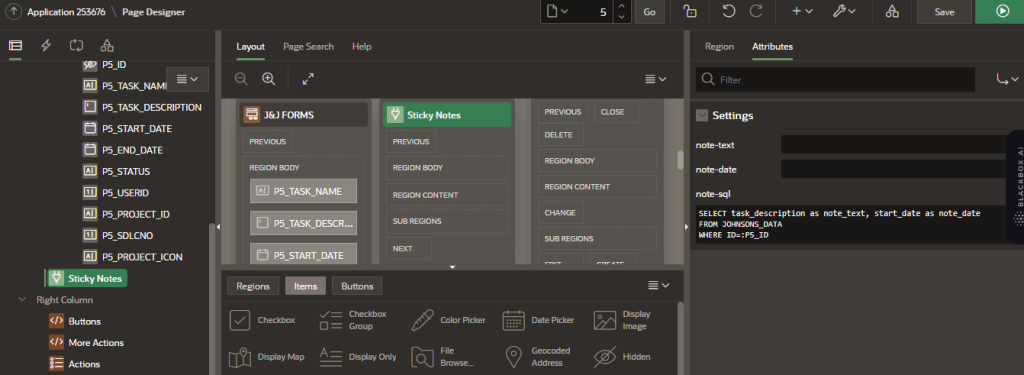Image resolution: width=1024 pixels, height=375 pixels.
Task: Open the Page Shared Components tab icon
Action: tap(107, 45)
